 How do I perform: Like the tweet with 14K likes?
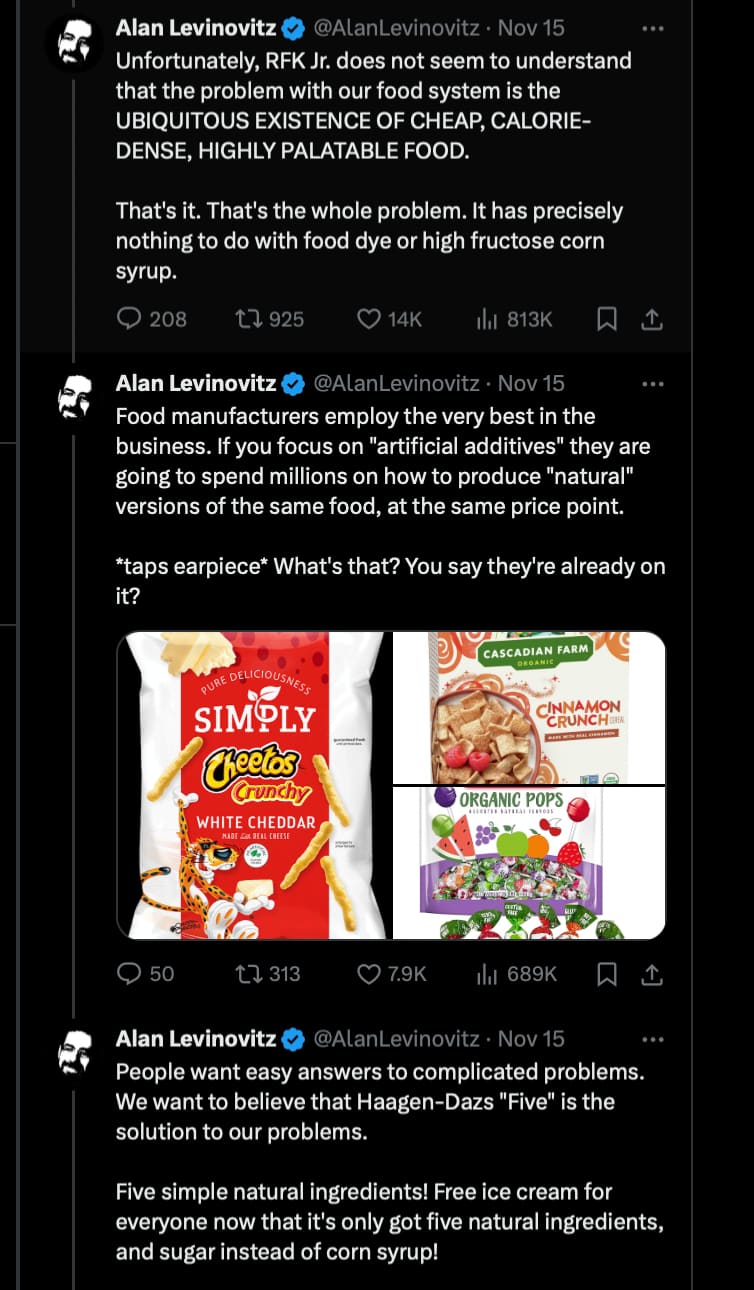[390, 319]
